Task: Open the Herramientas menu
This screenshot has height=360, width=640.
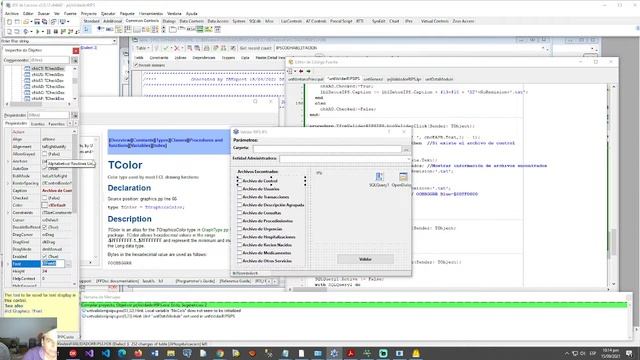Action: [151, 13]
